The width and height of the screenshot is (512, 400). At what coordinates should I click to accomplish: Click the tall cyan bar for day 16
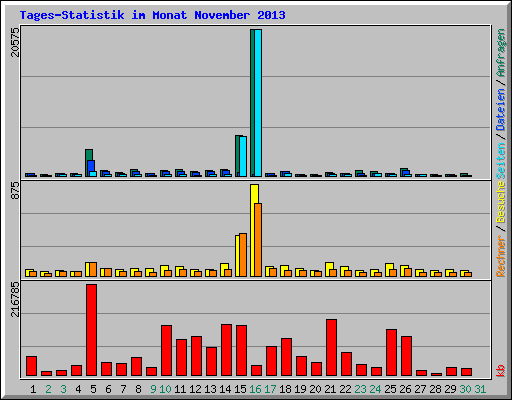(258, 103)
